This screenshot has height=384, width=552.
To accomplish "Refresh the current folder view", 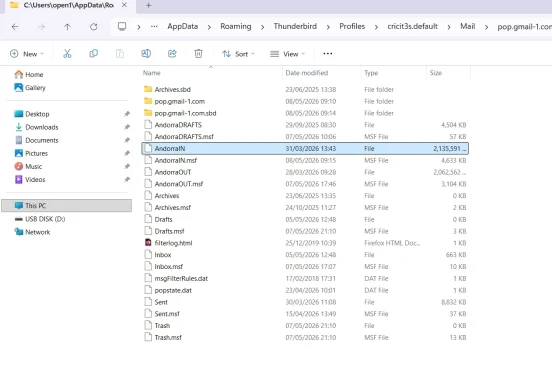I will (93, 27).
